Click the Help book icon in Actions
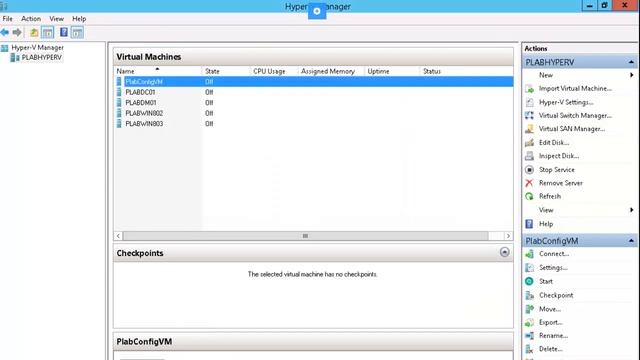 coord(529,224)
